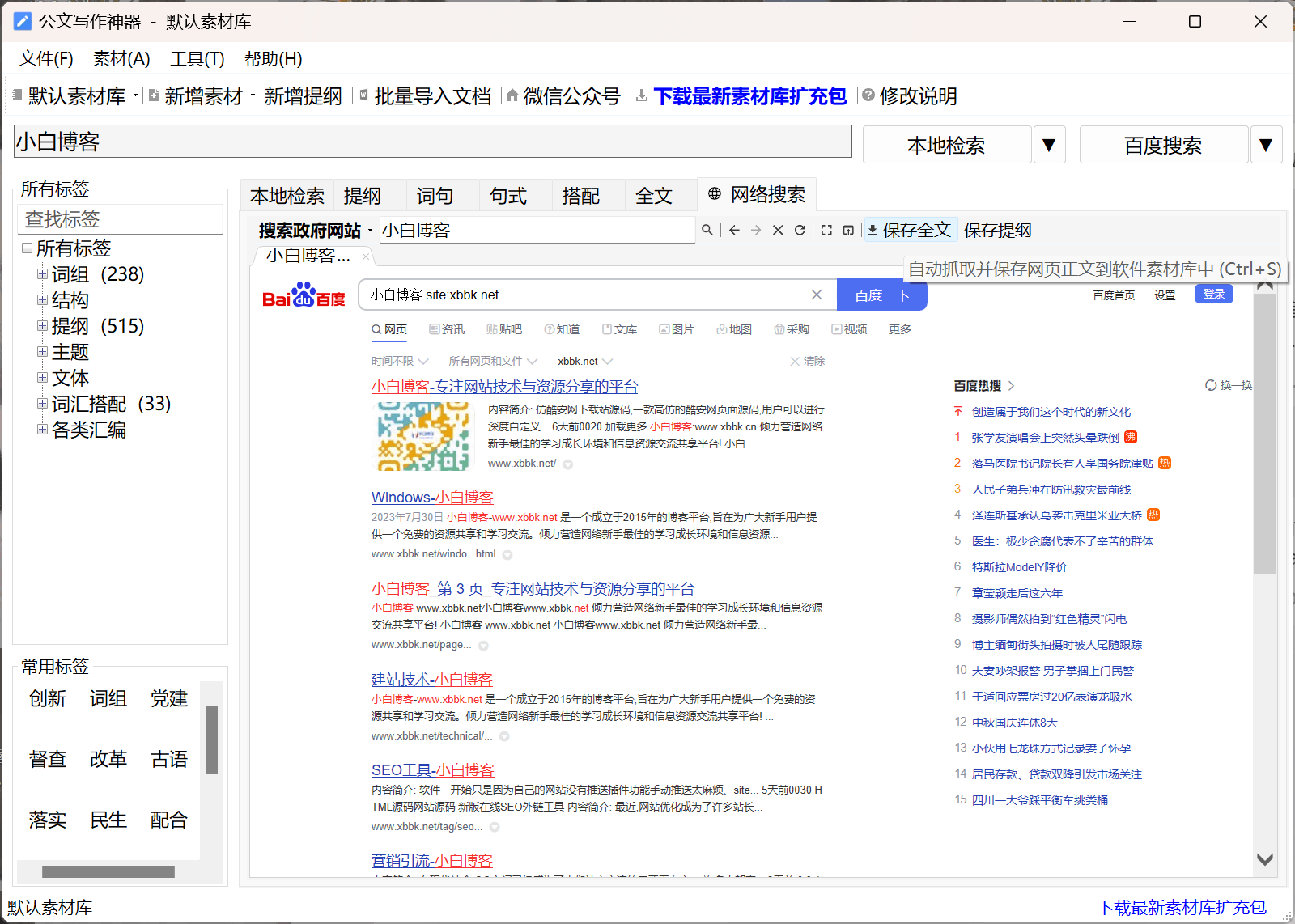Open dropdown arrow next to 本地检索 button
The image size is (1295, 924).
coord(1049,145)
